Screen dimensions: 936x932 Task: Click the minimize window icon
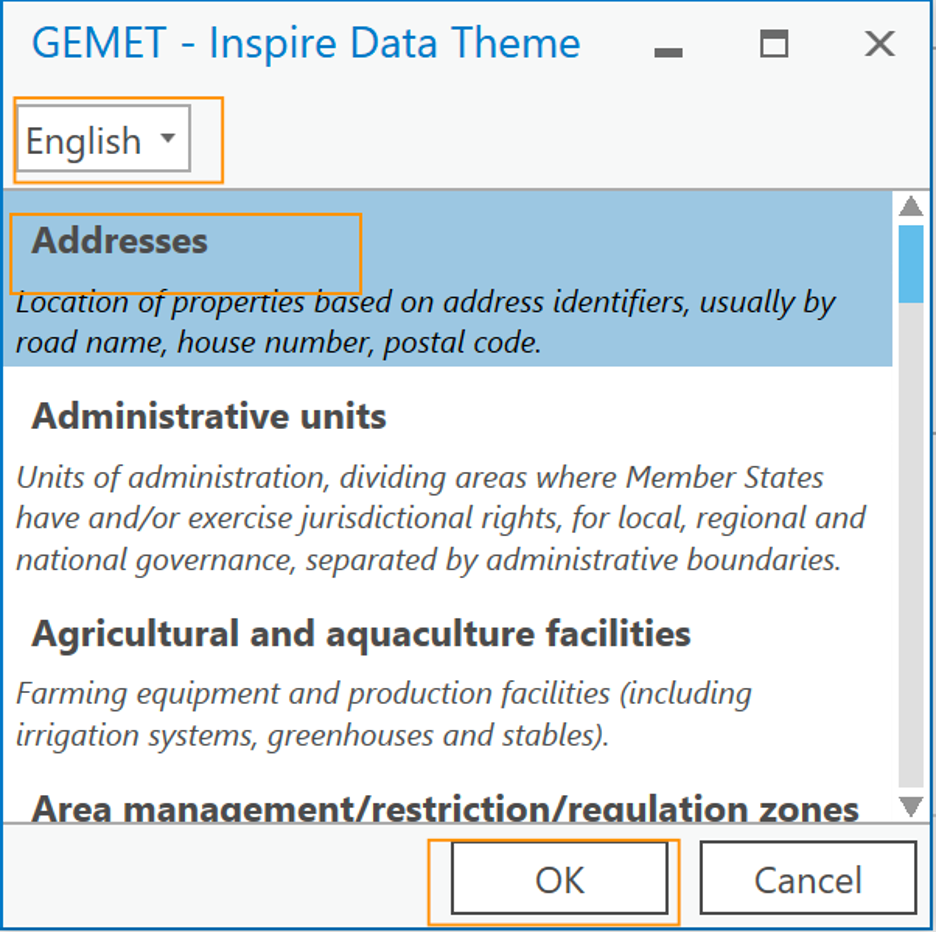pos(667,47)
